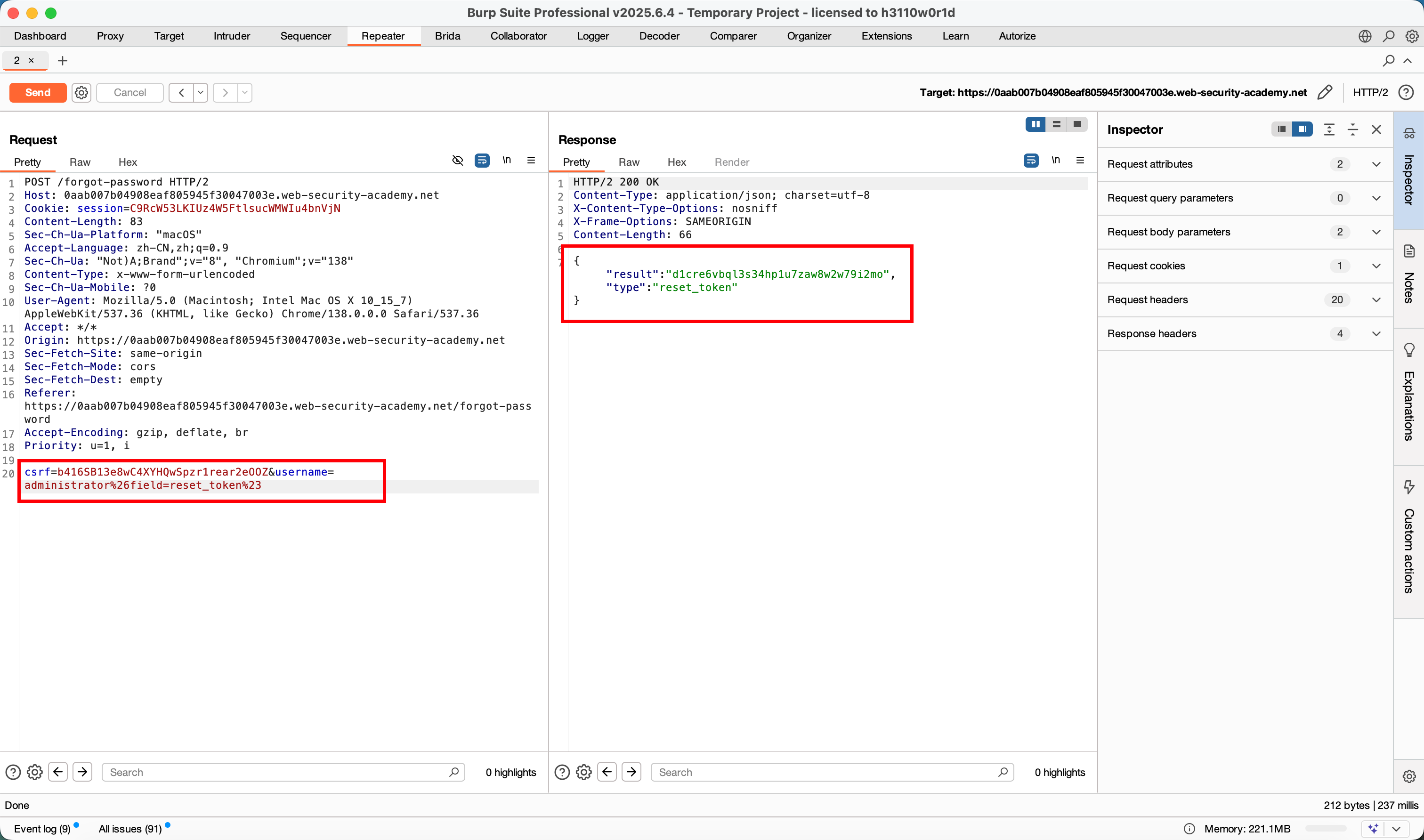Select side-by-side request/response layout
Screen dimensions: 1424x840
point(1035,124)
